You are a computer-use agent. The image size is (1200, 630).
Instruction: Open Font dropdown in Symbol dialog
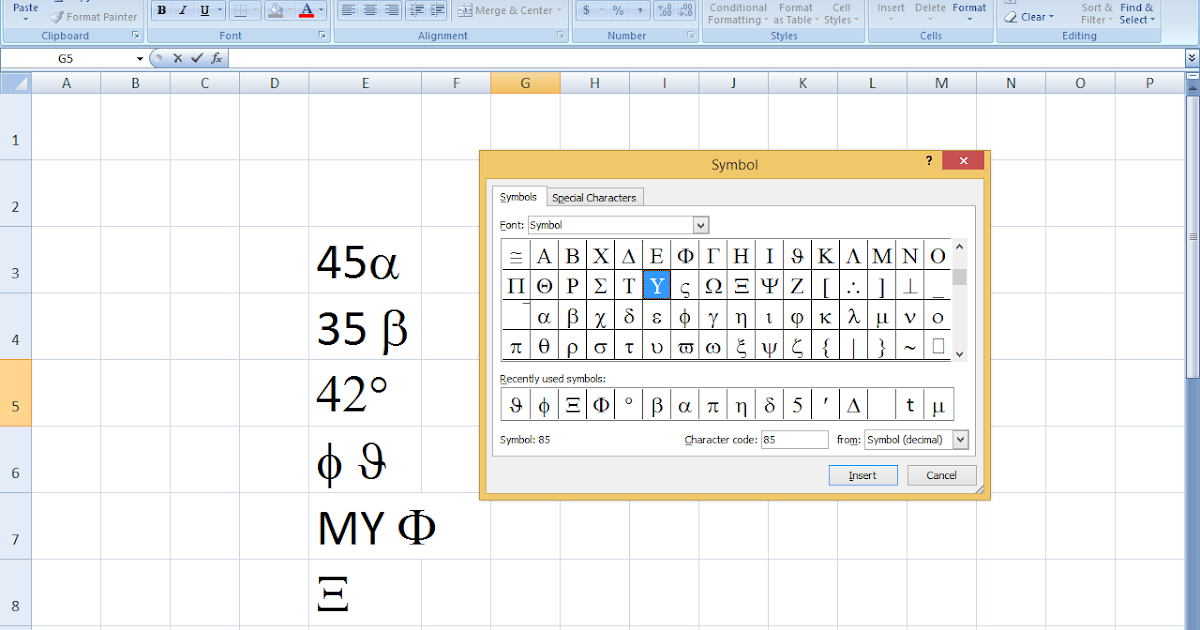[700, 225]
